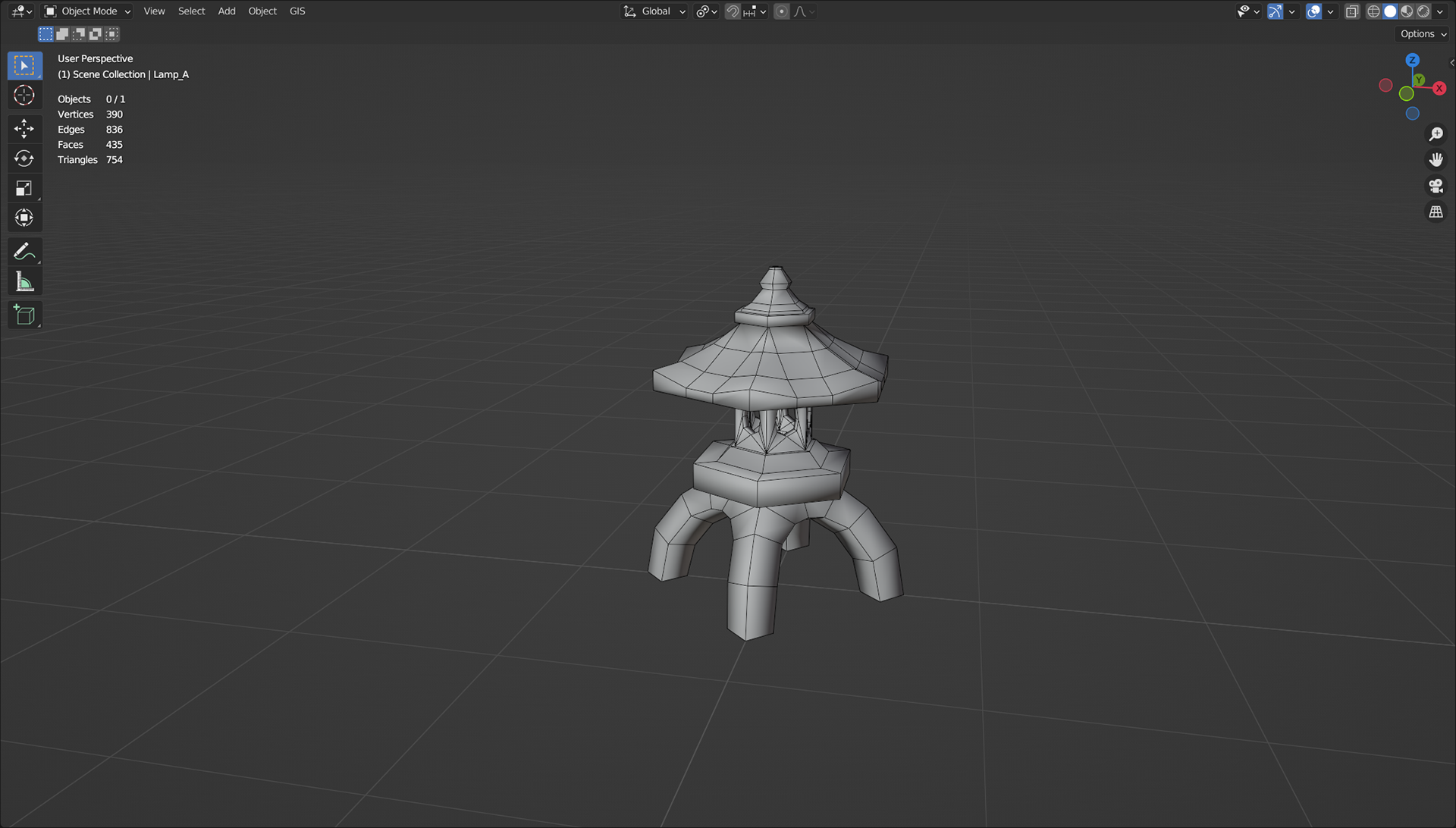Enable proportional editing

click(x=782, y=11)
